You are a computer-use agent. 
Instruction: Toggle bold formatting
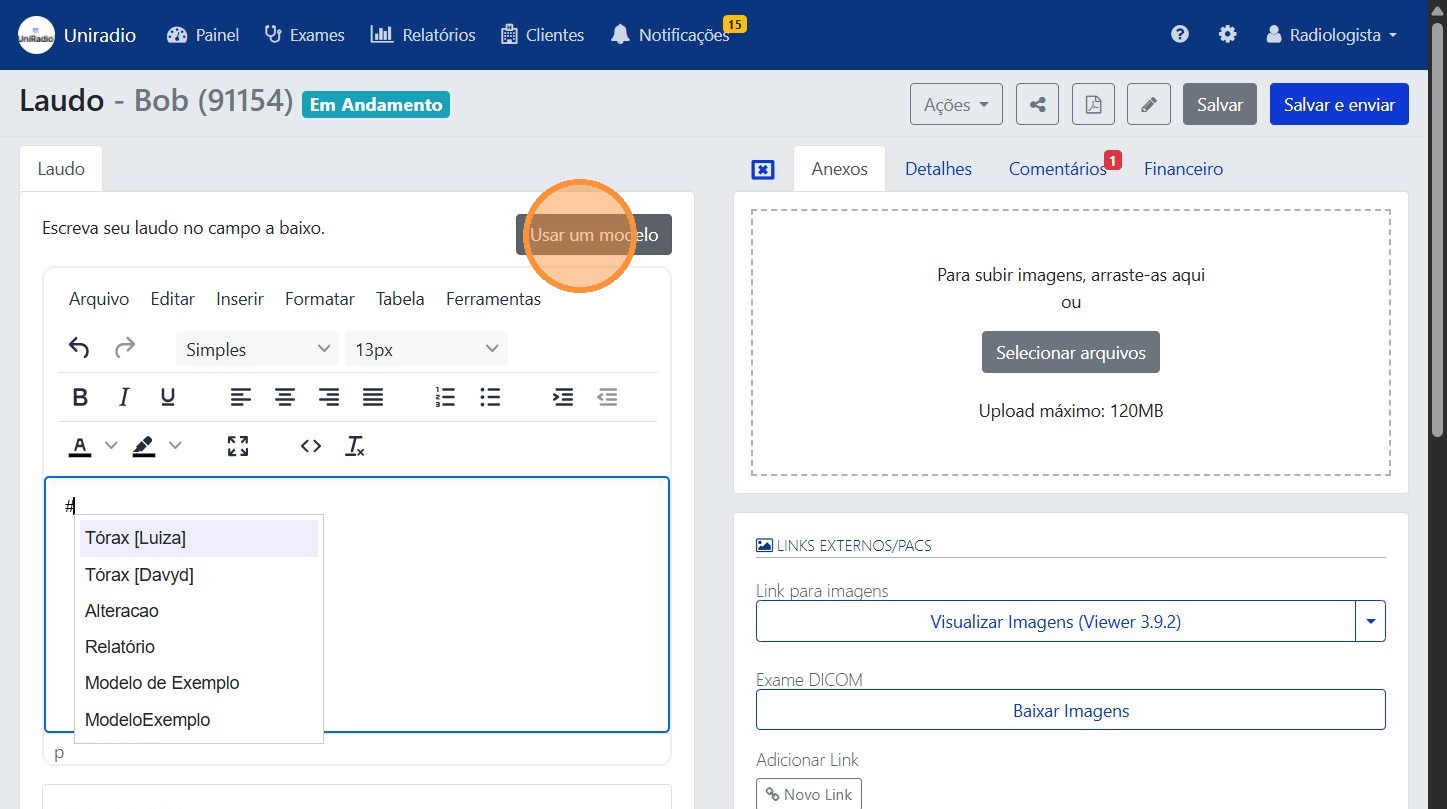tap(81, 397)
